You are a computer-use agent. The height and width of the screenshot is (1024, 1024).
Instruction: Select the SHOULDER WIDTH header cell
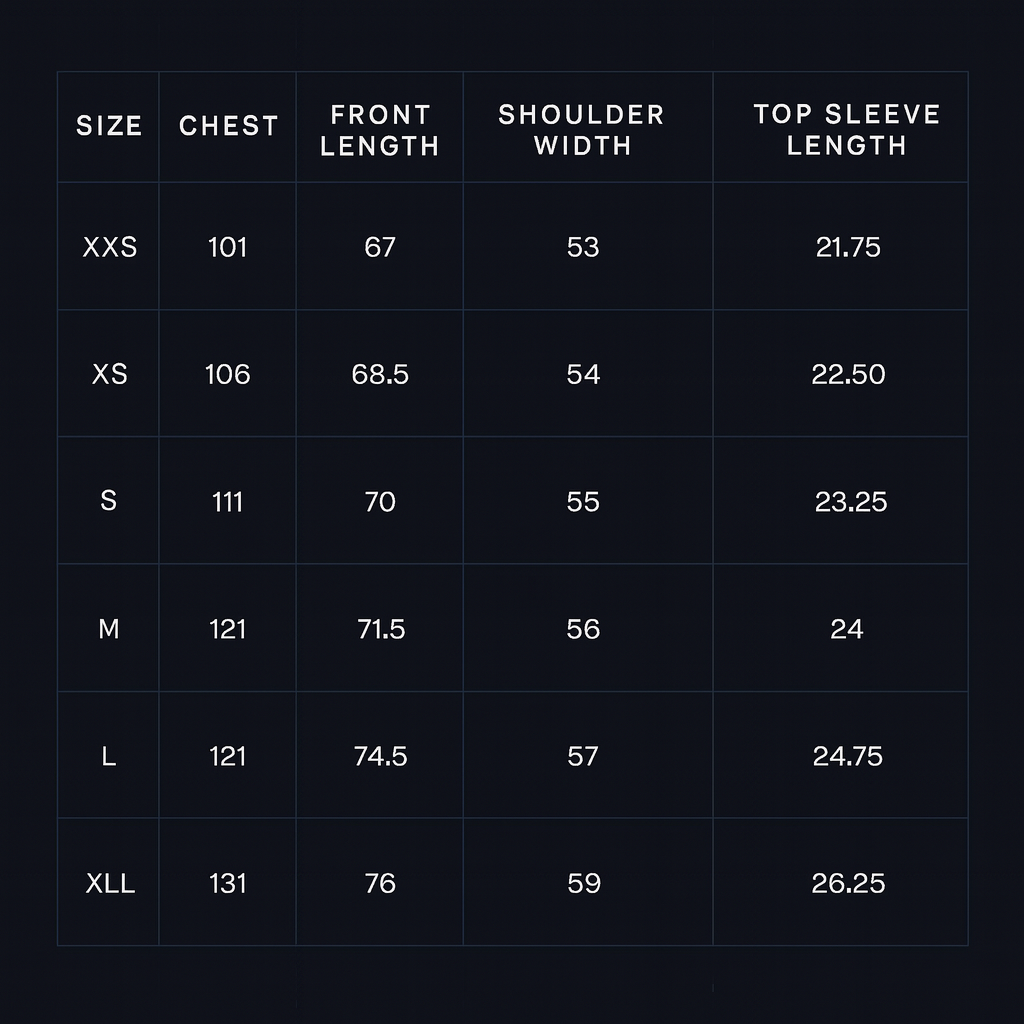coord(582,130)
